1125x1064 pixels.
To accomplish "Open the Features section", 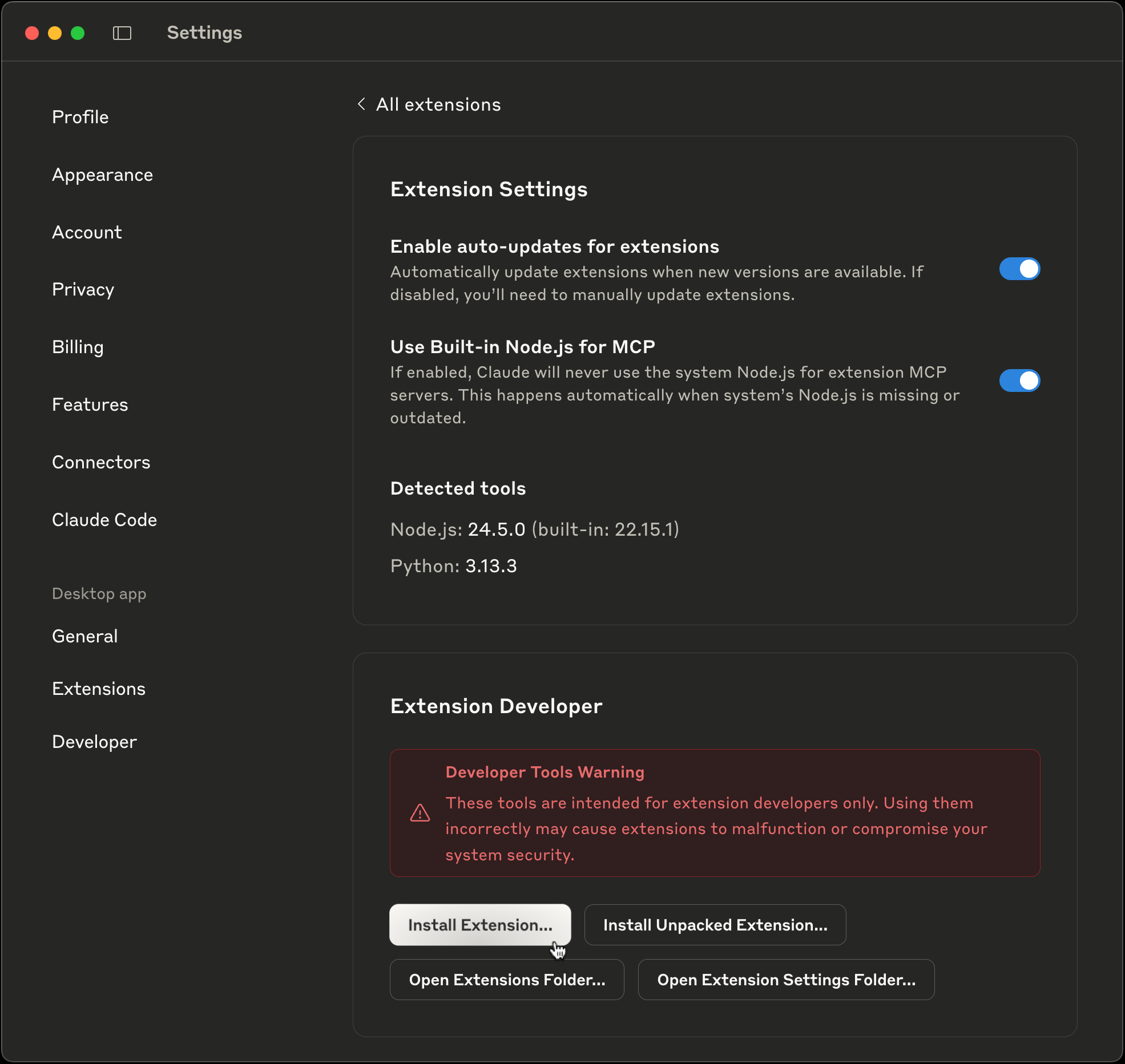I will point(90,404).
